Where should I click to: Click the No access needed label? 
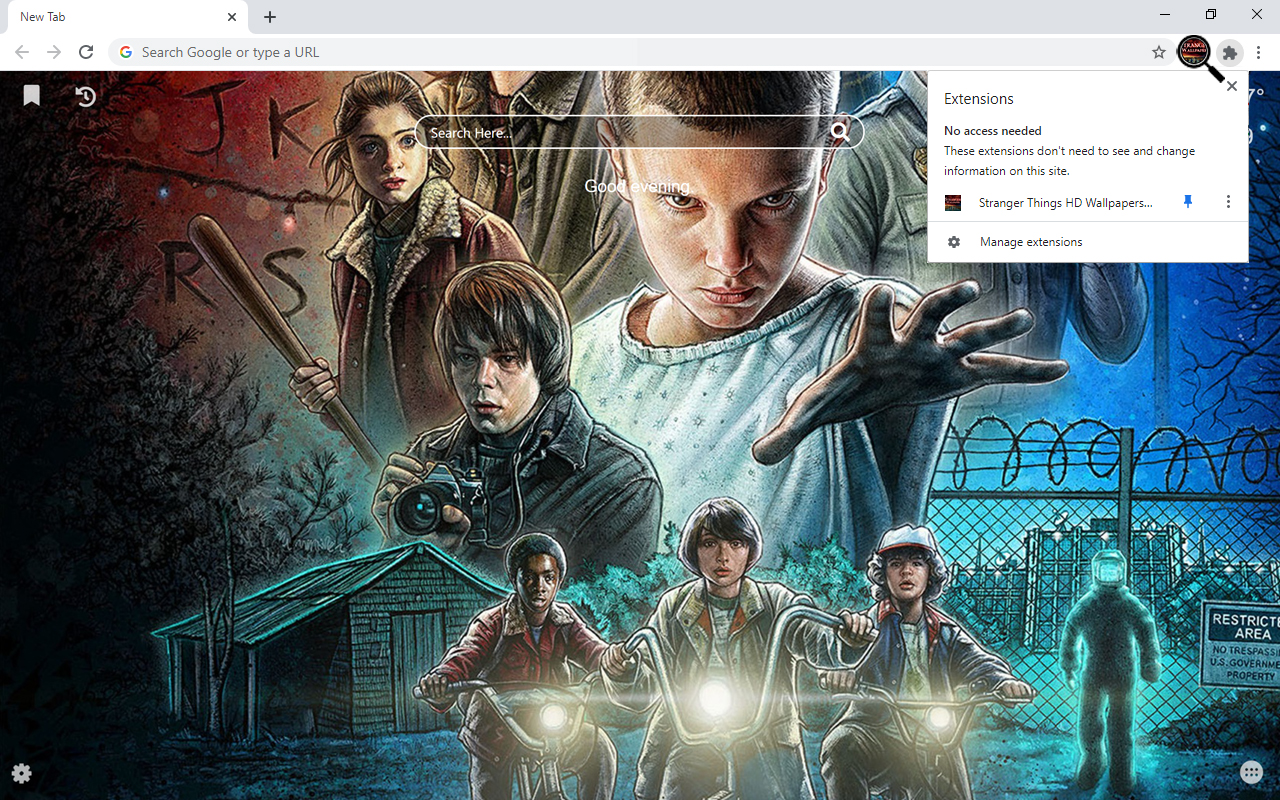pyautogui.click(x=993, y=131)
